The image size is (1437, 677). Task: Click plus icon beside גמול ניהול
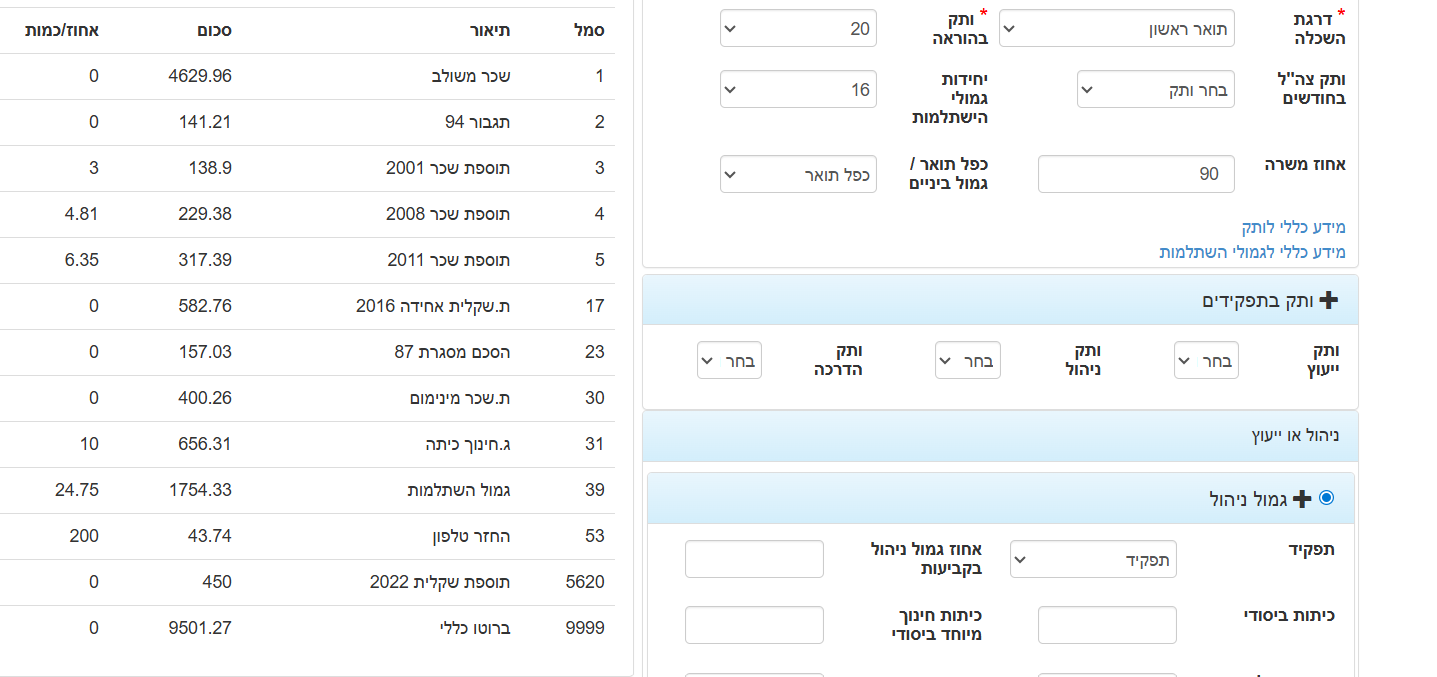pos(1301,498)
